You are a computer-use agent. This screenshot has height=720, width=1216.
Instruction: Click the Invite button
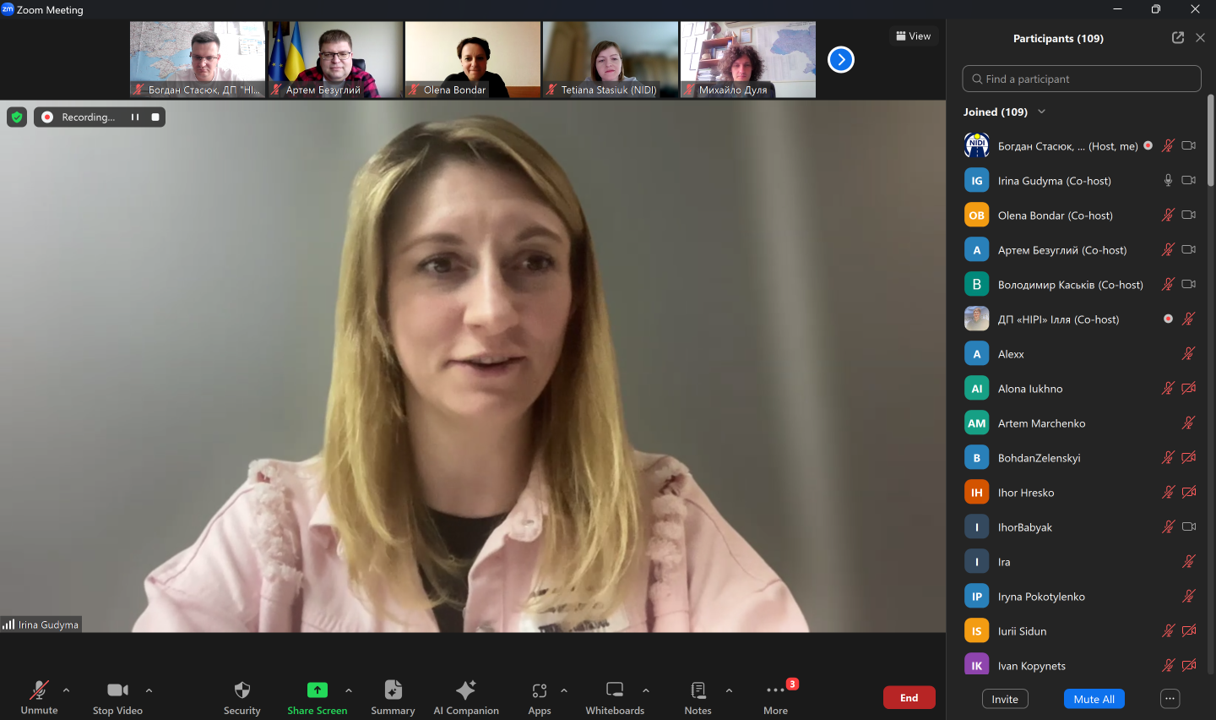(x=1005, y=699)
